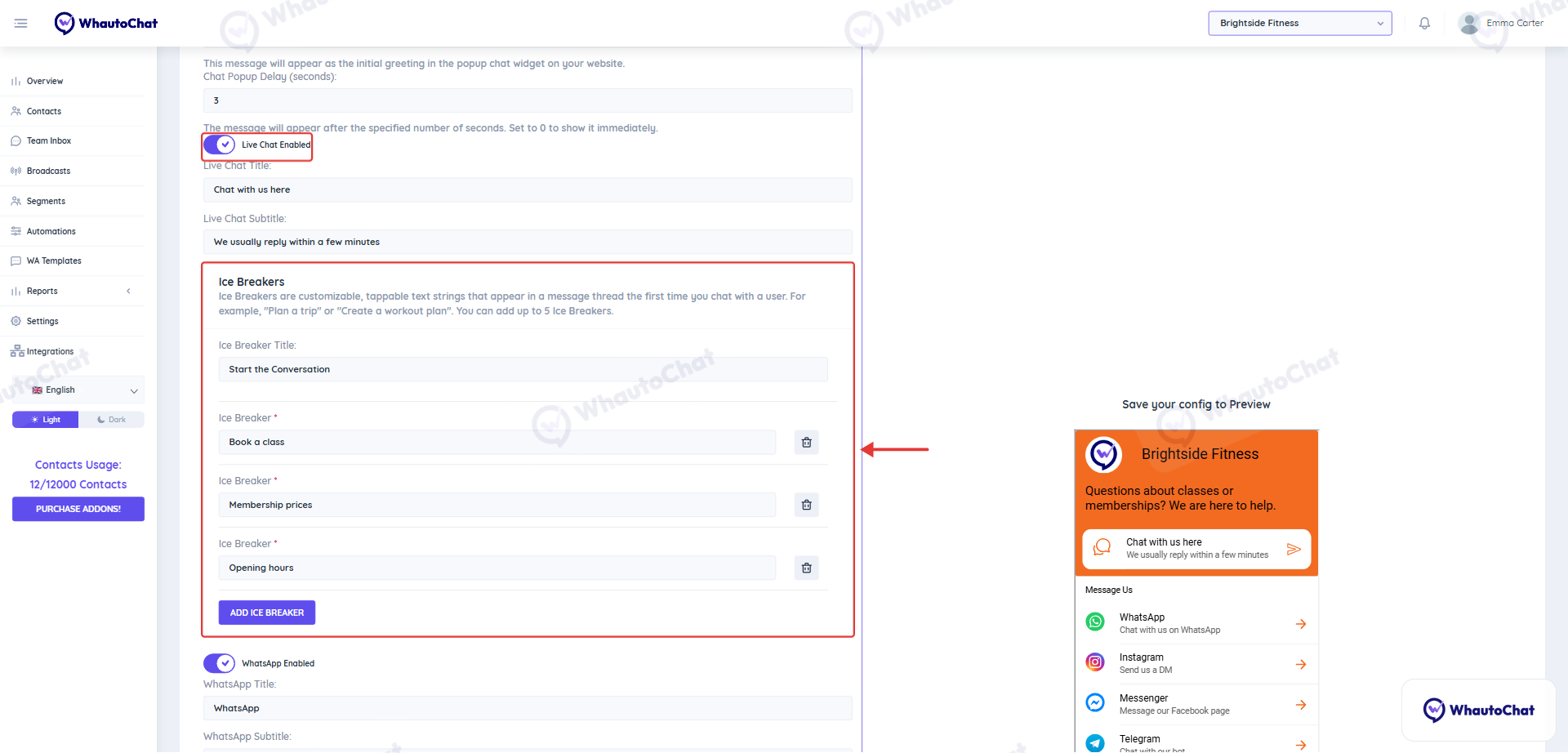The width and height of the screenshot is (1568, 753).
Task: Click the ADD ICE BREAKER button
Action: (x=267, y=613)
